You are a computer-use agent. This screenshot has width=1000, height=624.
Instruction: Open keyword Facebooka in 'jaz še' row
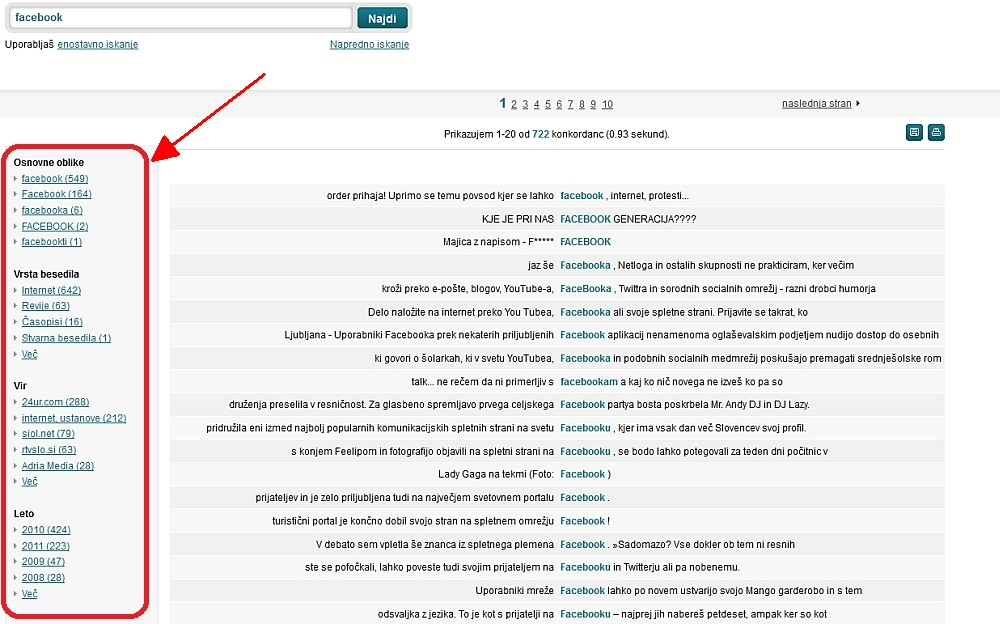coord(585,265)
